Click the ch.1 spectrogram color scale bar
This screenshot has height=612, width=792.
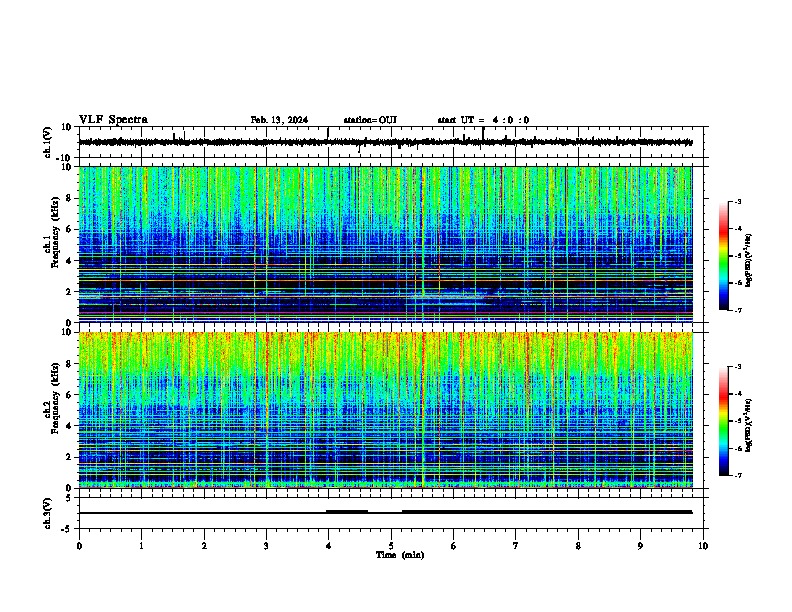click(x=724, y=256)
